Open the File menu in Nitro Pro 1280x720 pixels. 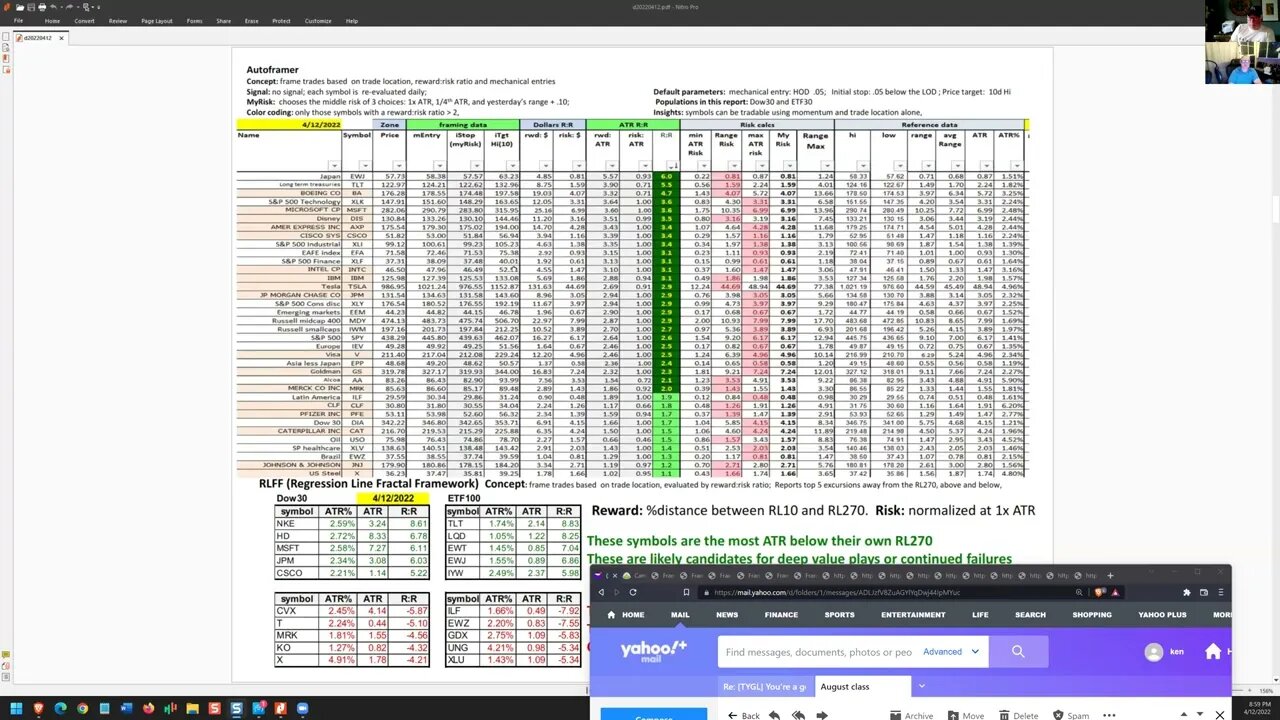click(x=18, y=21)
